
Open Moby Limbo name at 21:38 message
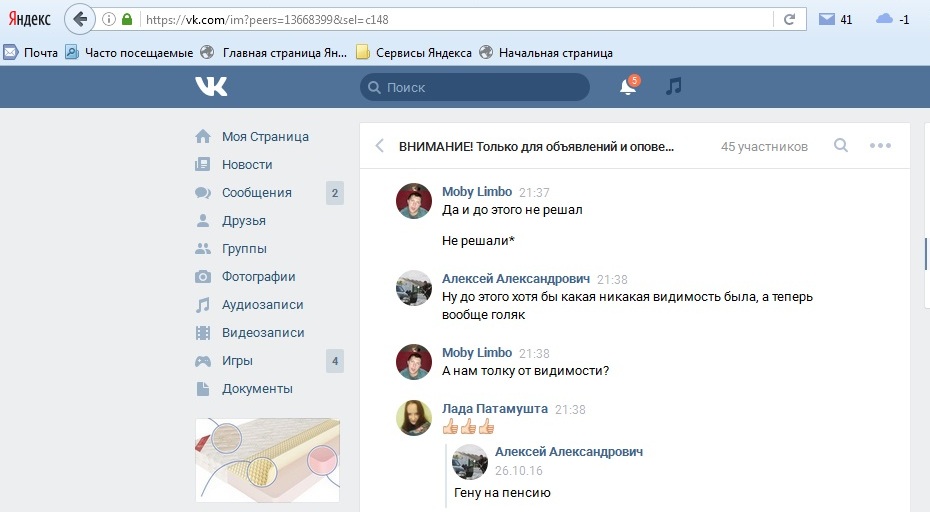tap(477, 352)
